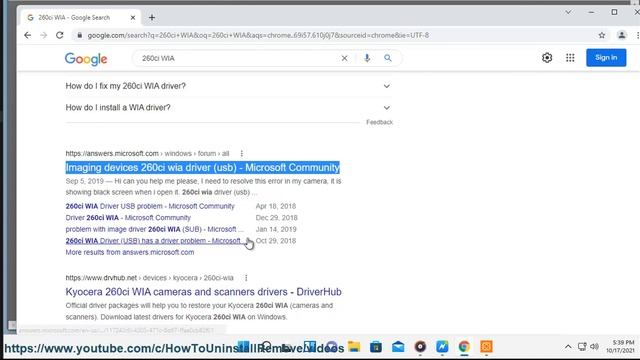
Task: Open the Chrome icon in the taskbar
Action: coord(464,347)
